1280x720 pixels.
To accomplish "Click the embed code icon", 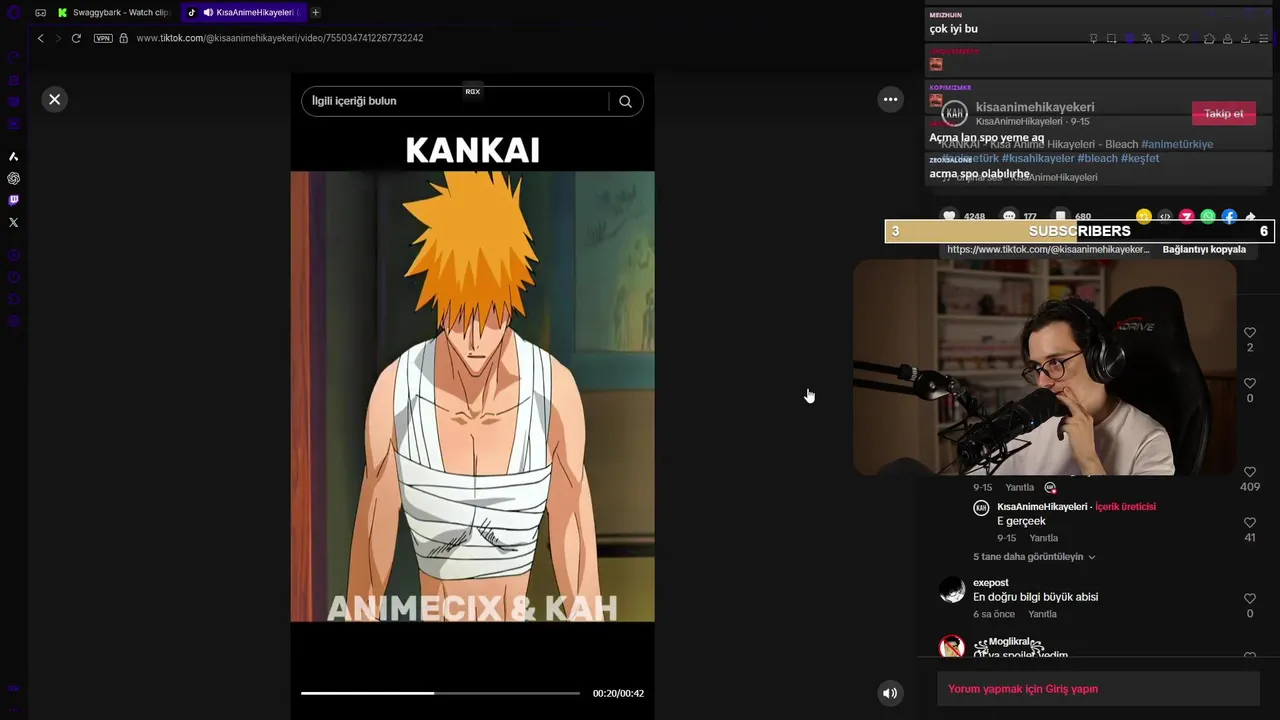I will click(1165, 216).
